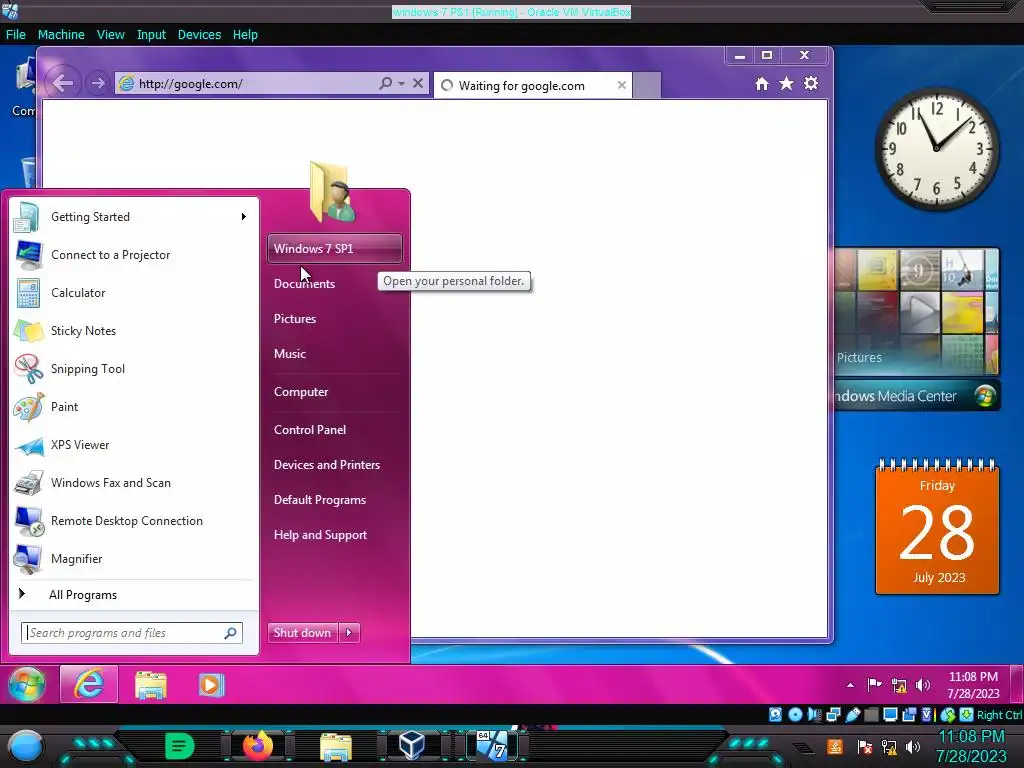Open the Windows 7 SP1 personal folder
This screenshot has height=768, width=1024.
334,248
